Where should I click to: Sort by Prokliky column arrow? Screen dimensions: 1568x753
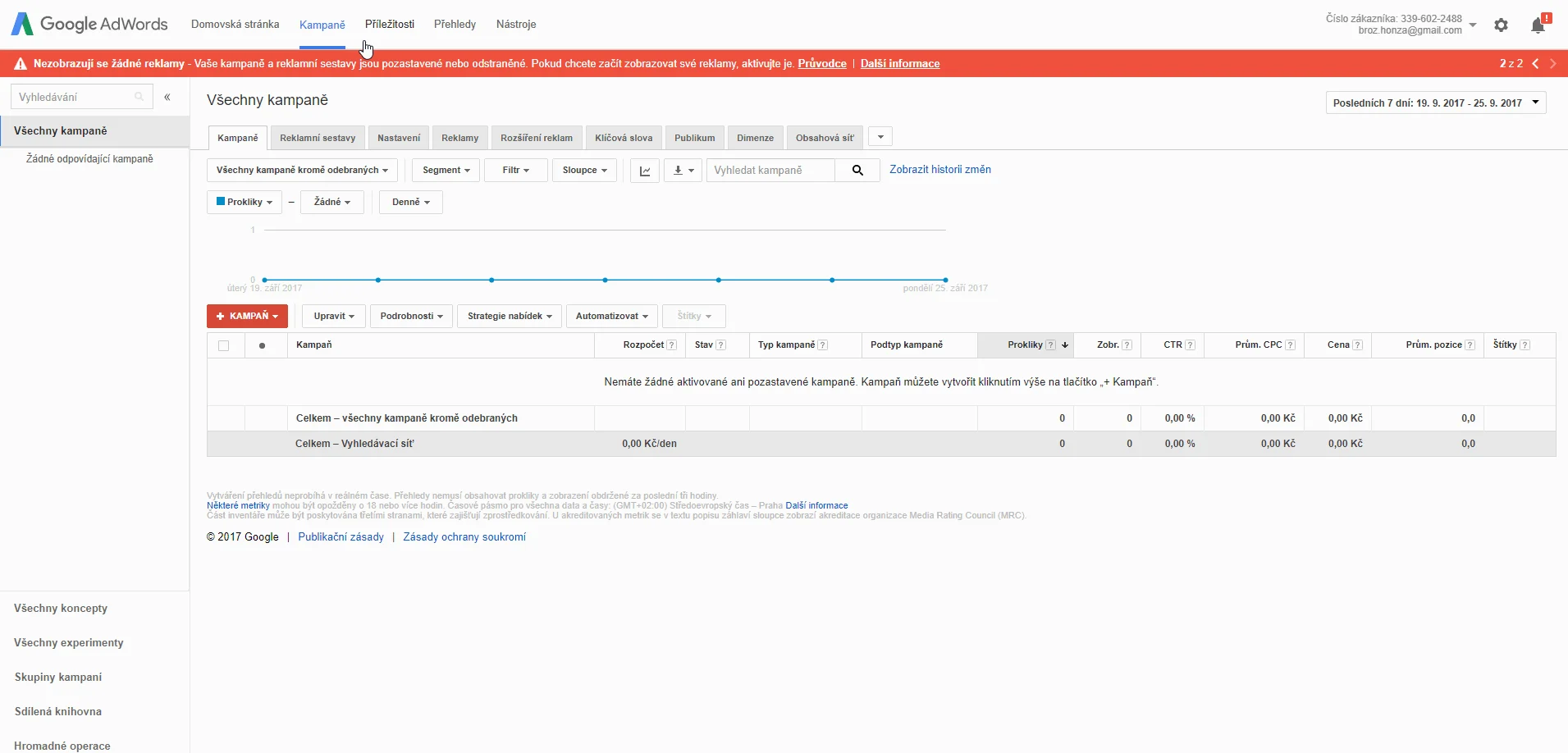(1065, 345)
